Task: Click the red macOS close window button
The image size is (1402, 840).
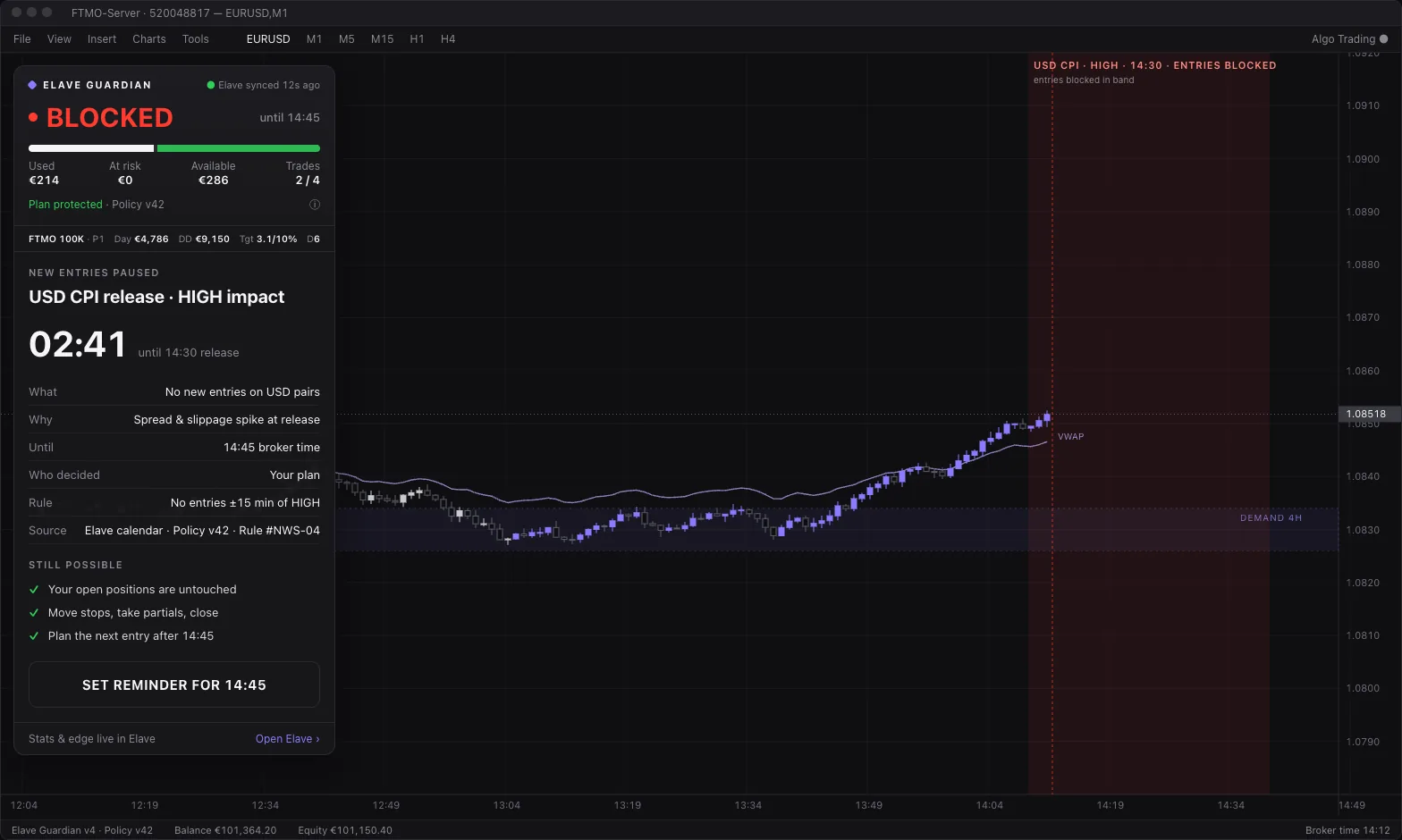Action: [17, 13]
